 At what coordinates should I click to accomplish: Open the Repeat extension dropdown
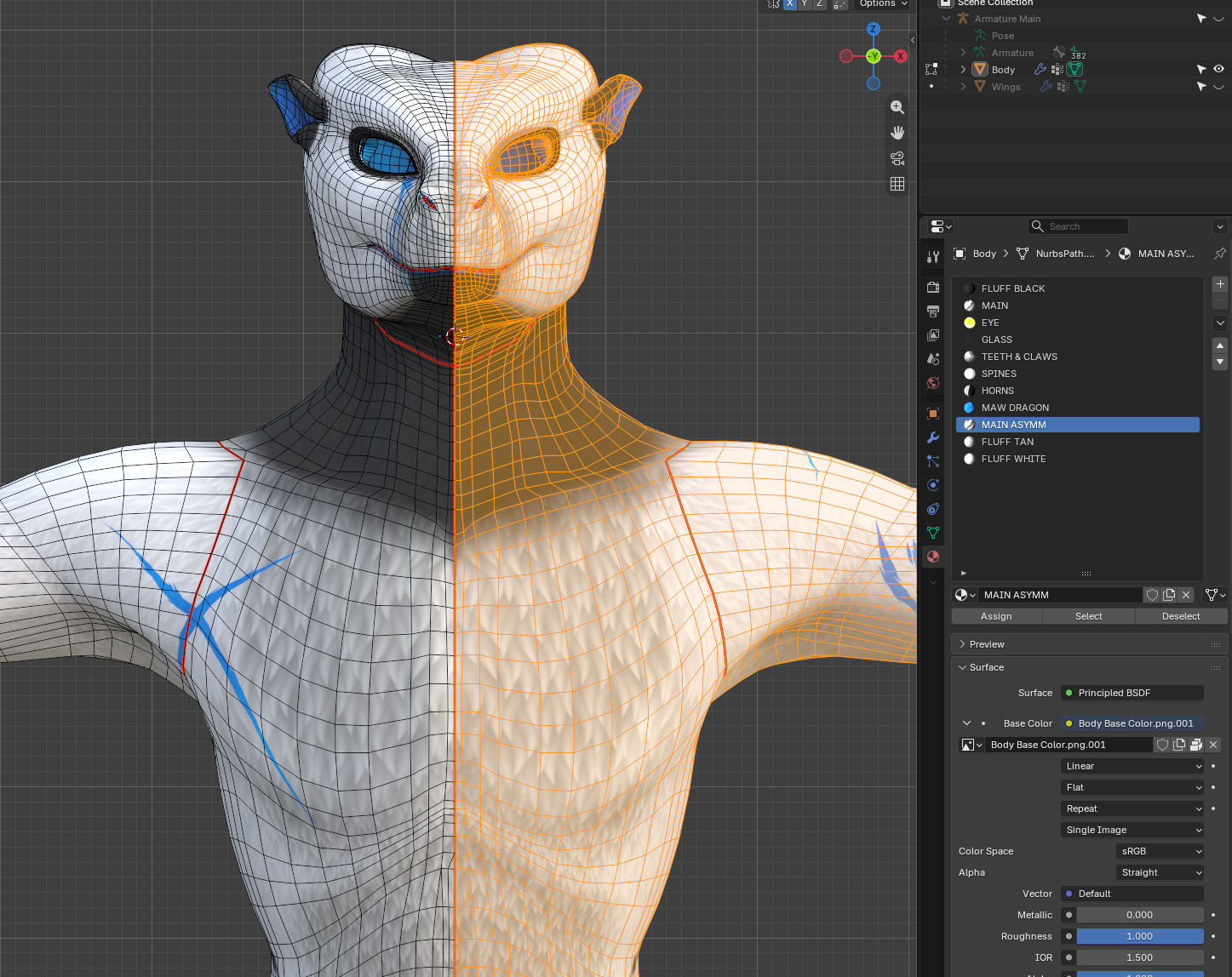pos(1132,808)
